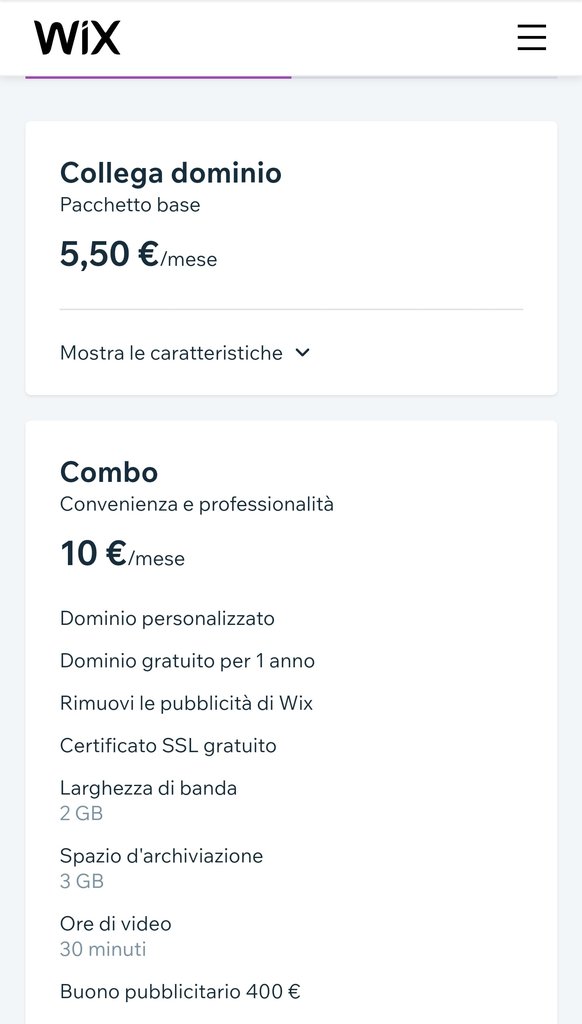This screenshot has height=1024, width=582.
Task: Click the 30 minuti video value
Action: (x=103, y=949)
